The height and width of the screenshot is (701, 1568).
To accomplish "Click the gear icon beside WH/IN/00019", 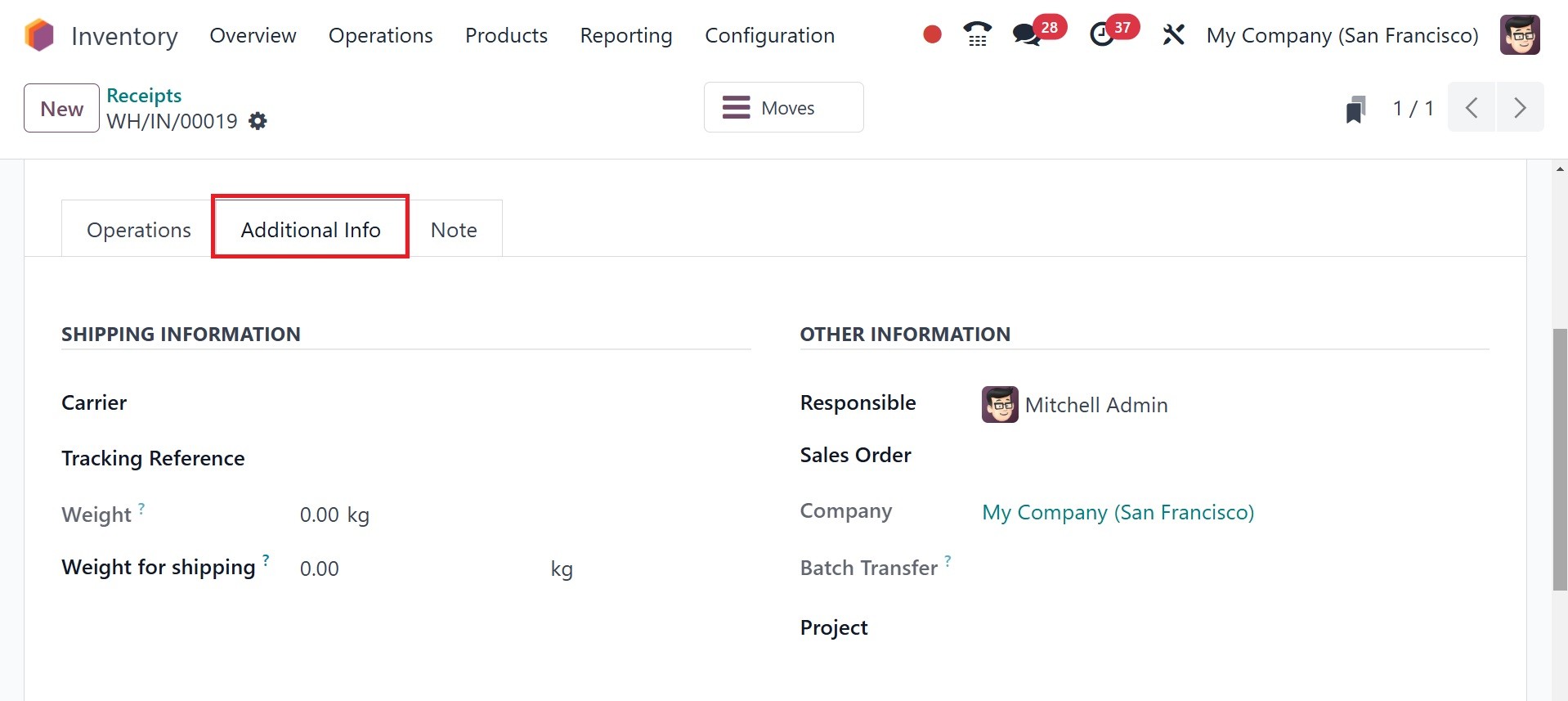I will 258,121.
